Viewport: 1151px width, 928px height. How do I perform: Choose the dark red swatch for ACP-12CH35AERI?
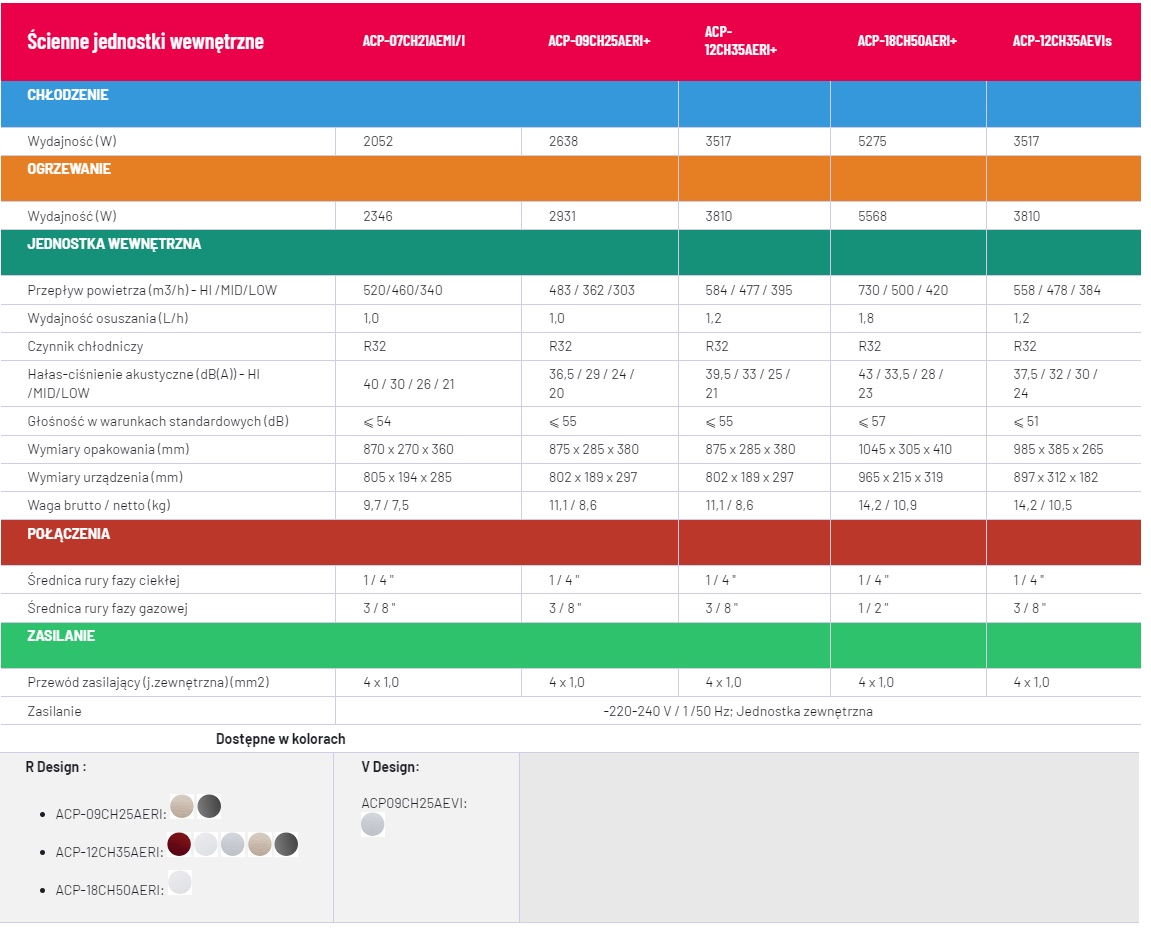pyautogui.click(x=179, y=844)
